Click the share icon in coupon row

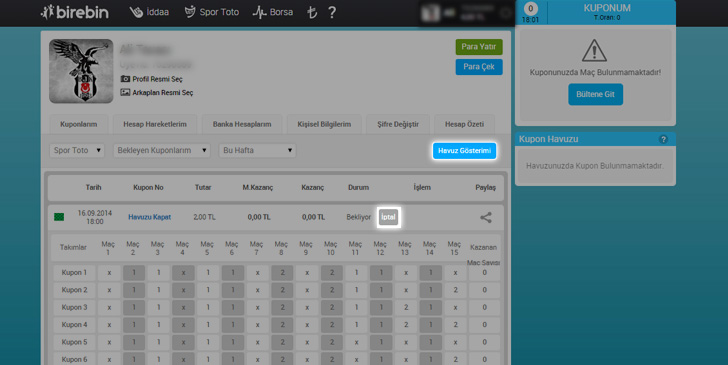(x=486, y=217)
